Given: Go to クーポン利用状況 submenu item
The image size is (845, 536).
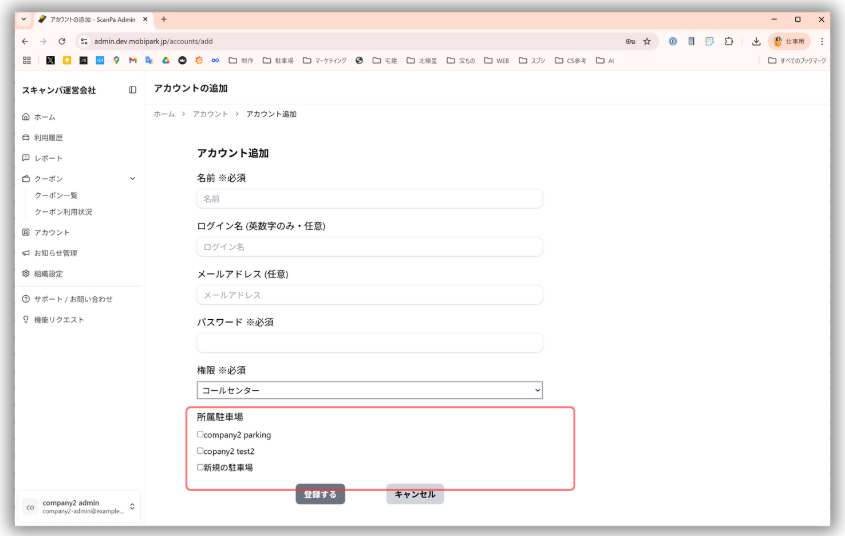Looking at the screenshot, I should coord(63,212).
